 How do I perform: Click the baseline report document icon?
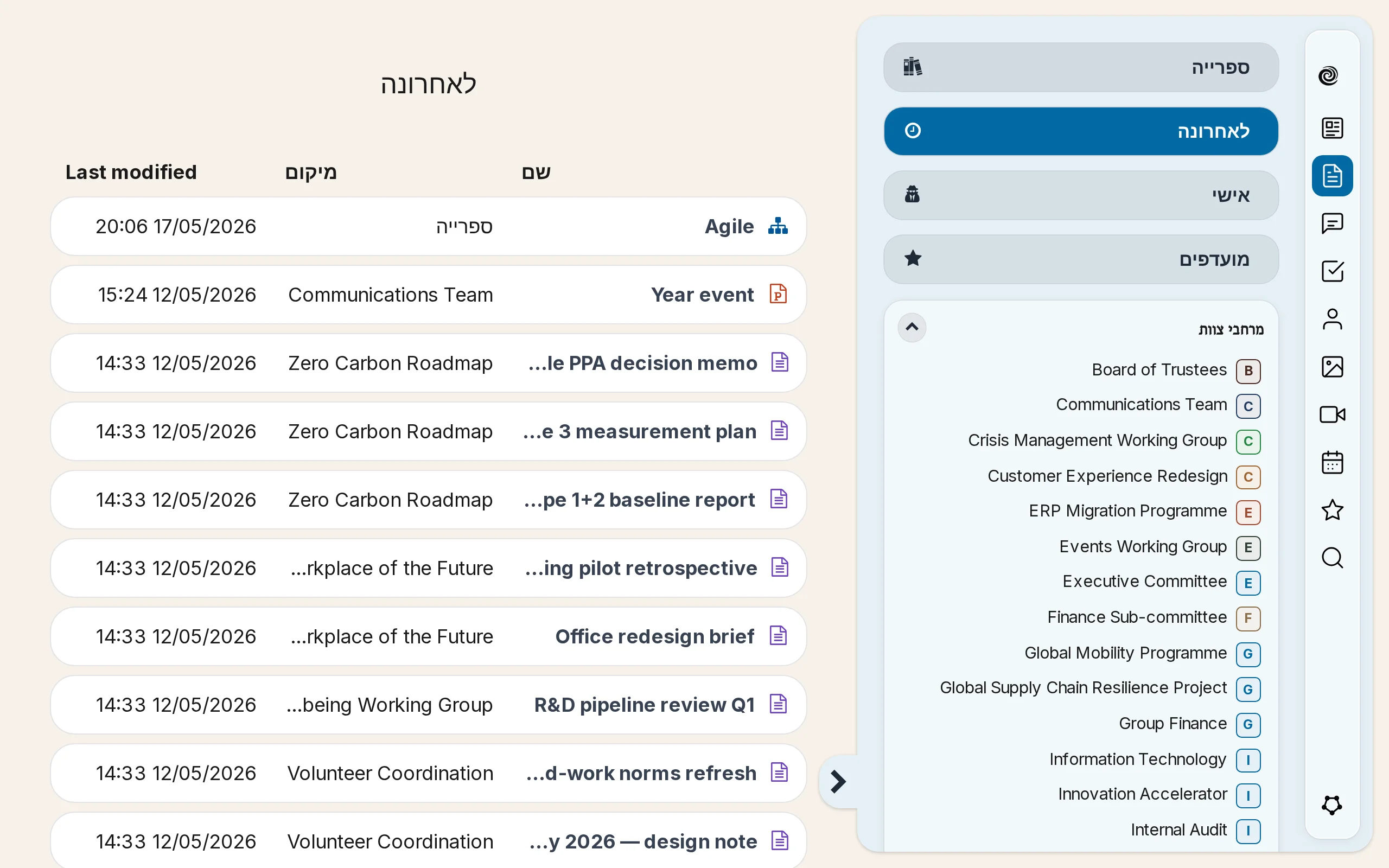(x=779, y=499)
